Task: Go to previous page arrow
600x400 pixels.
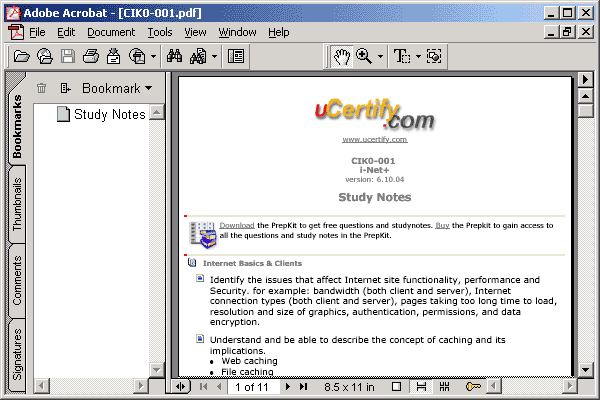Action: point(219,387)
